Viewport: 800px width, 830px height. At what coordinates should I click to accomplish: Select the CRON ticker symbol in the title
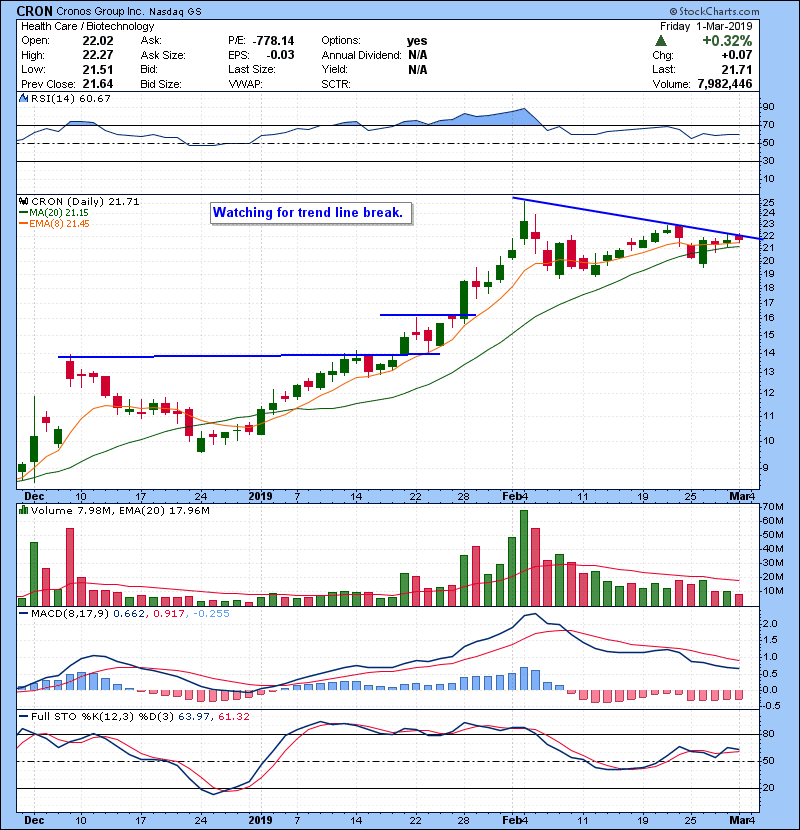pyautogui.click(x=34, y=11)
